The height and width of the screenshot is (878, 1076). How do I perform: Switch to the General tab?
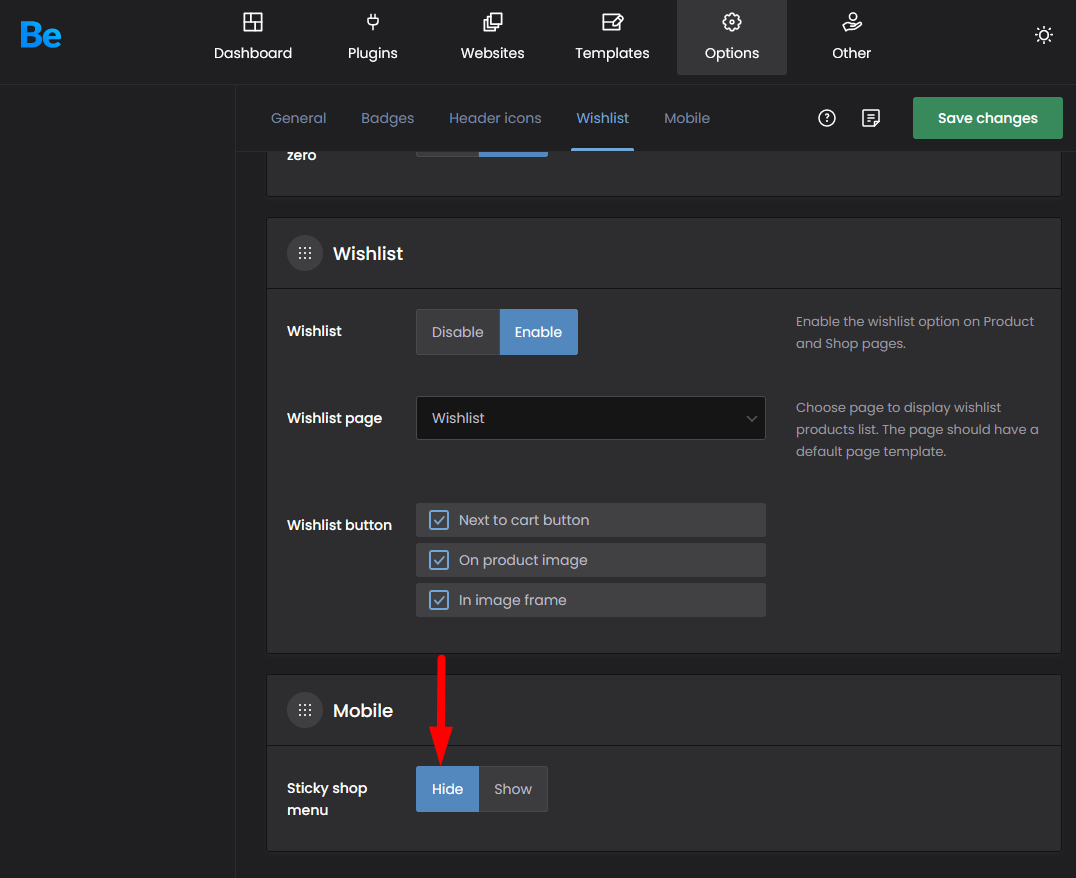pyautogui.click(x=299, y=118)
